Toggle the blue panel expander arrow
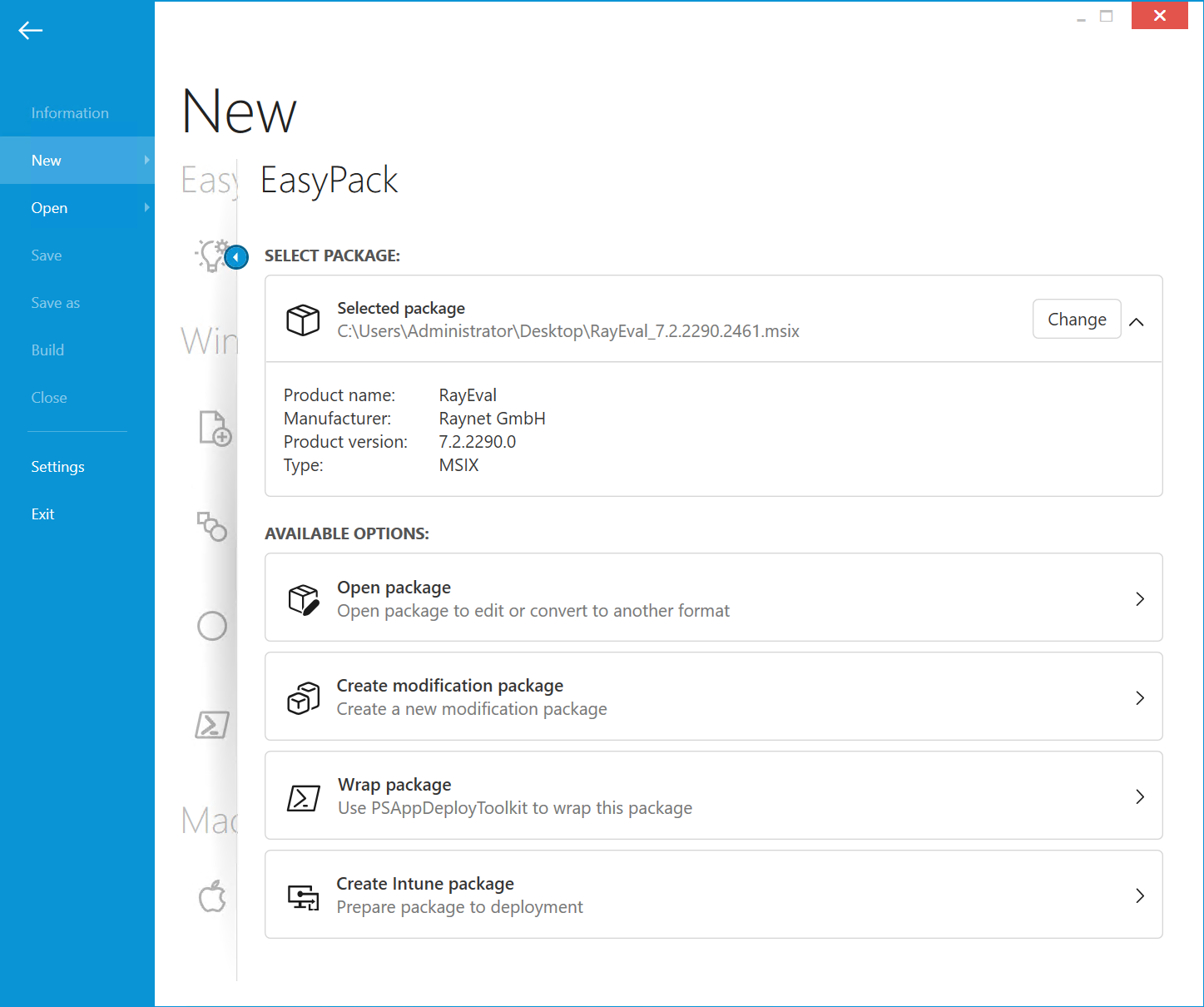Image resolution: width=1204 pixels, height=1007 pixels. (x=236, y=257)
